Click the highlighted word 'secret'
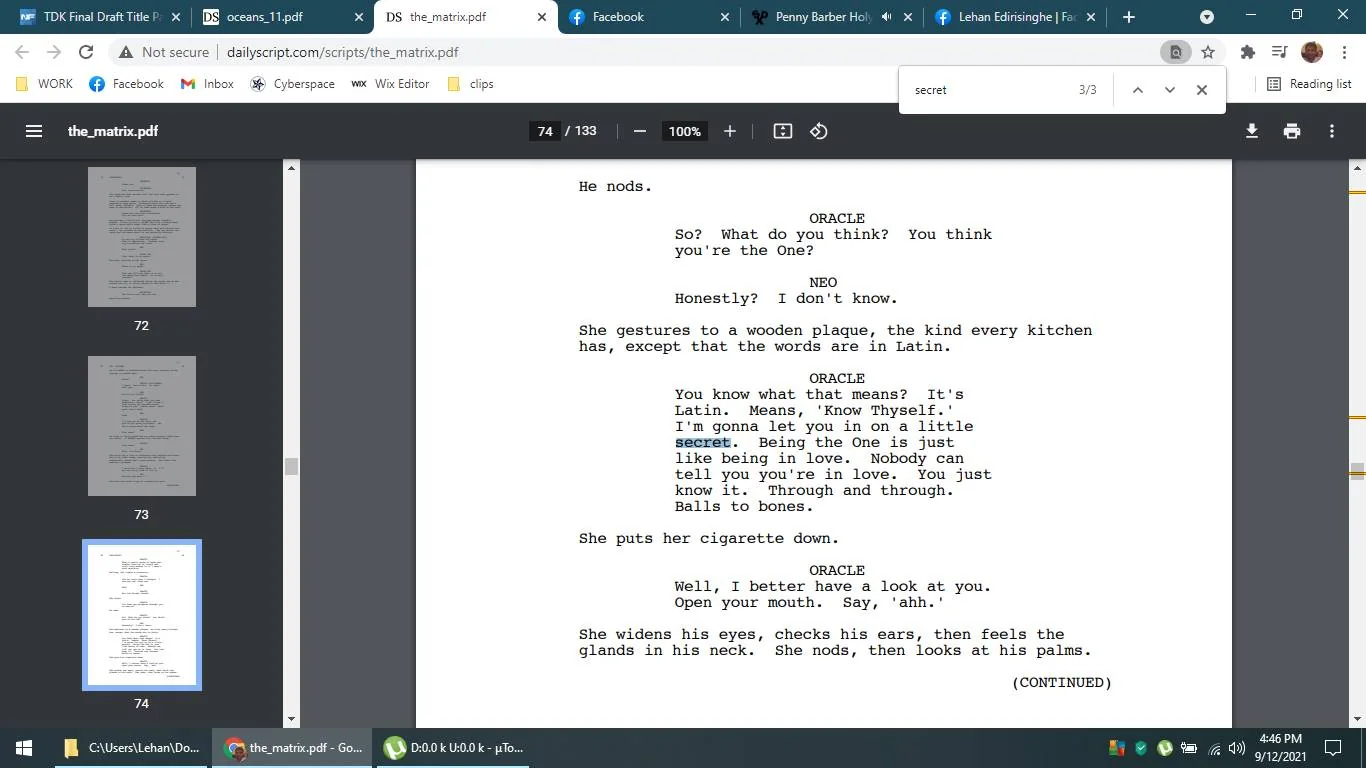 [x=703, y=442]
